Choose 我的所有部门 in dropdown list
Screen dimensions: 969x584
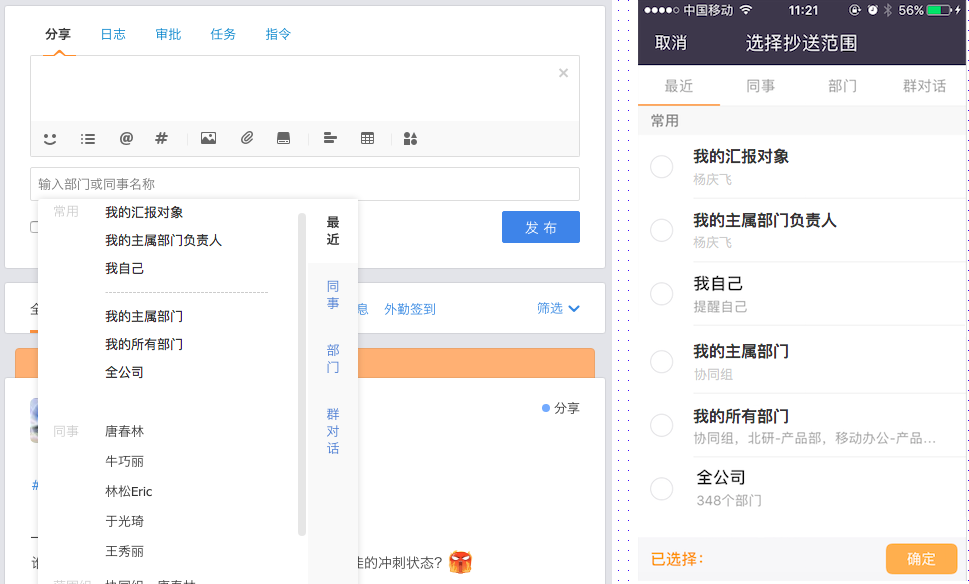pyautogui.click(x=144, y=344)
